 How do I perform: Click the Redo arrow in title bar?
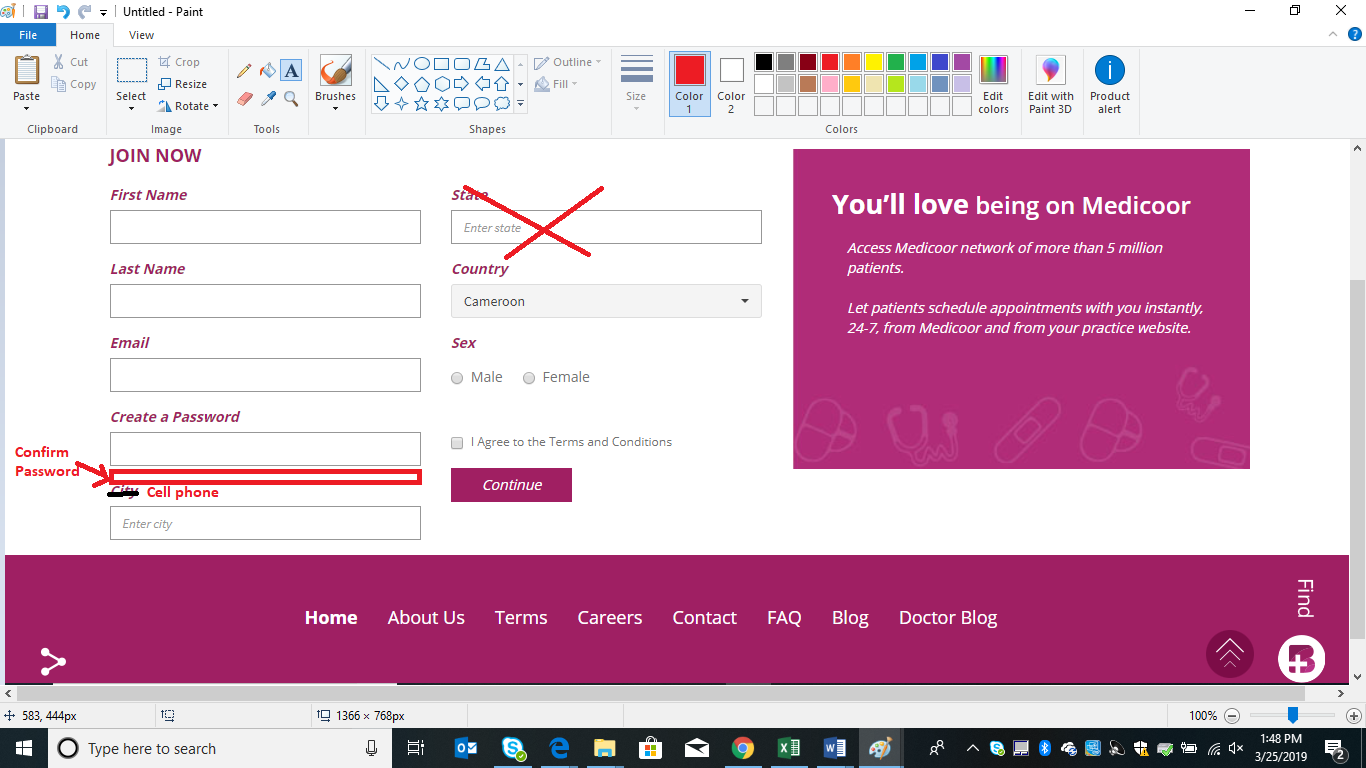85,12
